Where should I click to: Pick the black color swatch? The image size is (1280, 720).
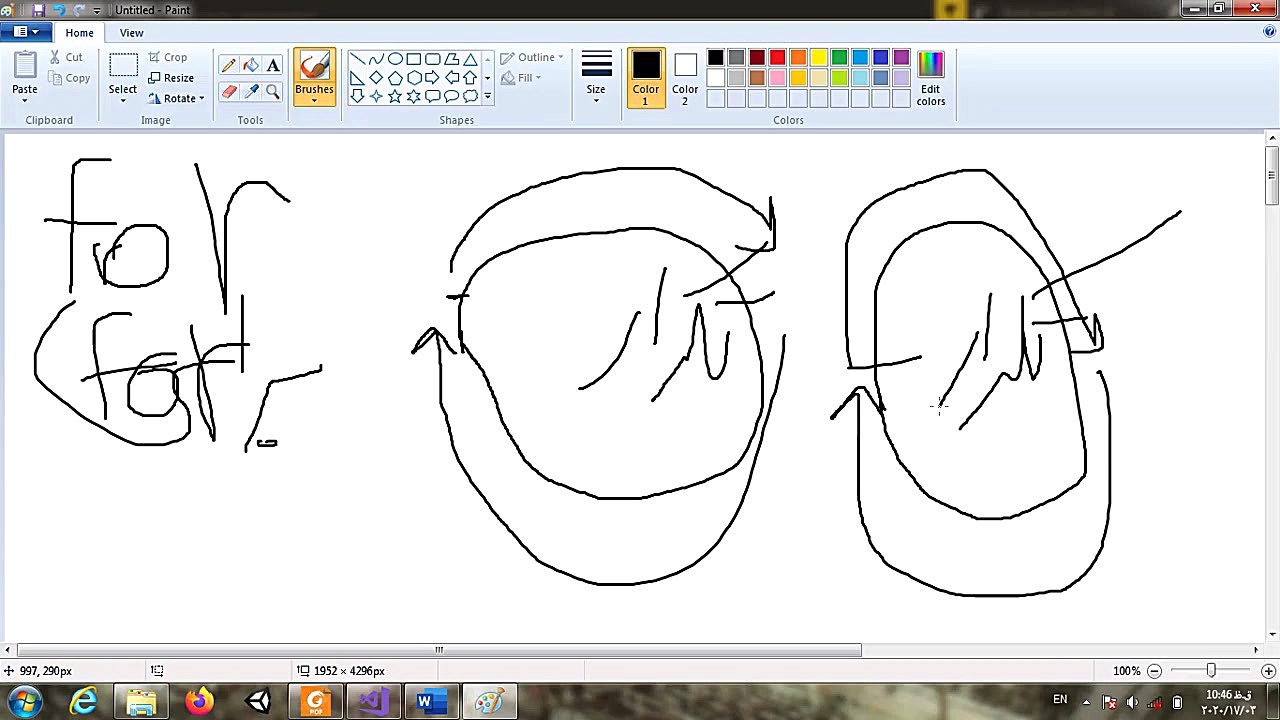716,58
